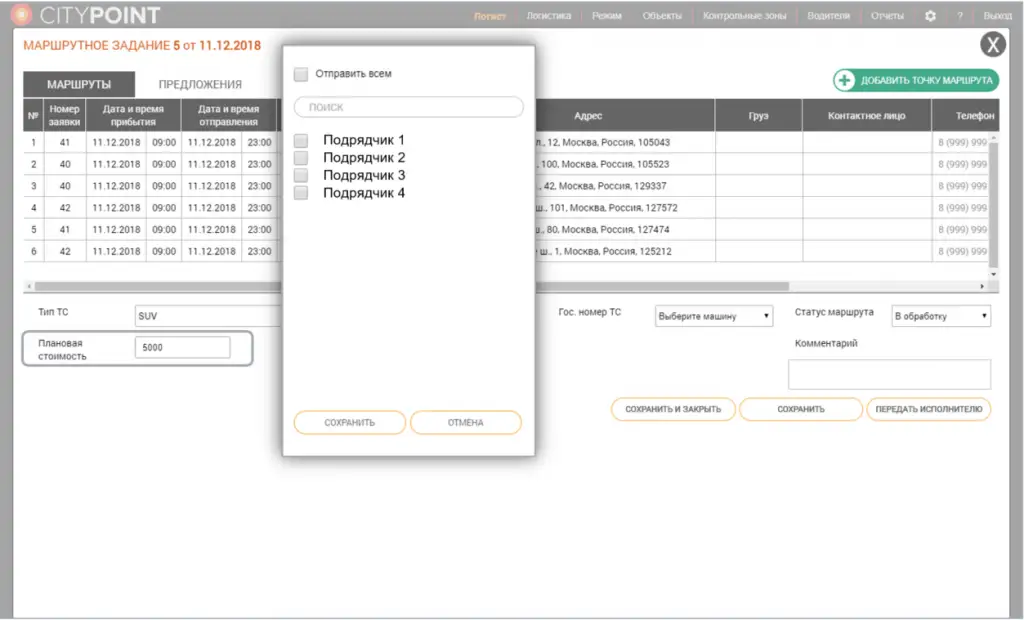Check the "Отправить всем" checkbox
1024x620 pixels.
[x=301, y=74]
